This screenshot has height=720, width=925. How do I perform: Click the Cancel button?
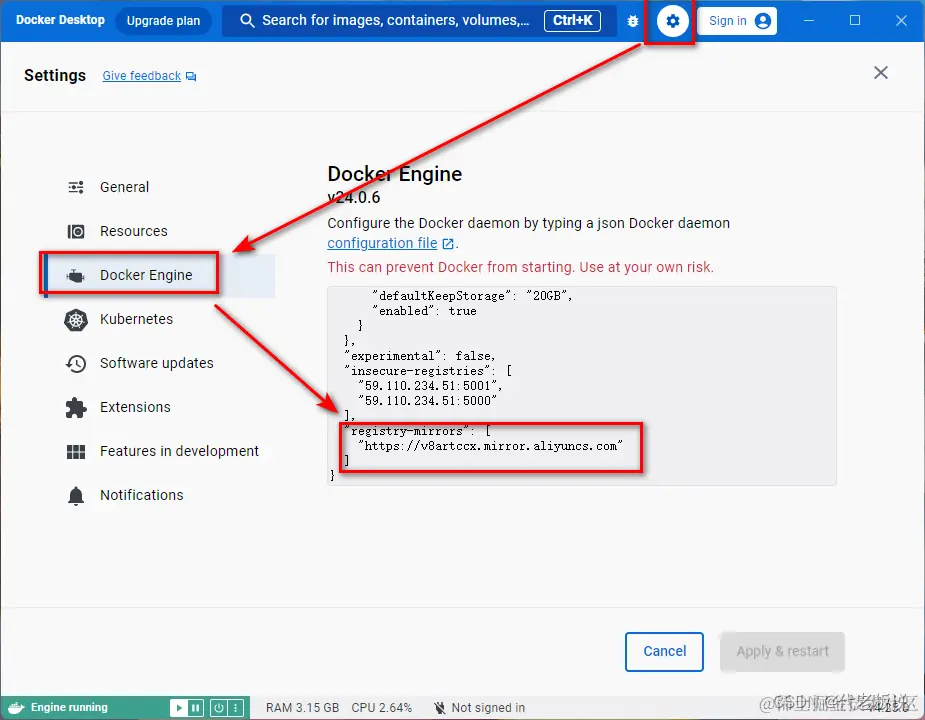pyautogui.click(x=664, y=652)
